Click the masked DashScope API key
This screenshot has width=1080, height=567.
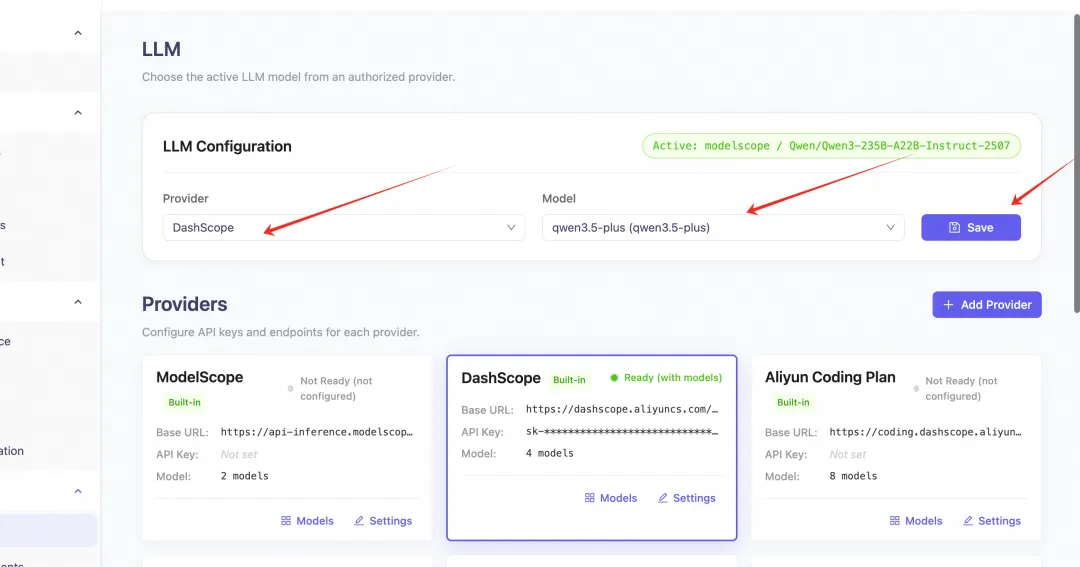(622, 431)
